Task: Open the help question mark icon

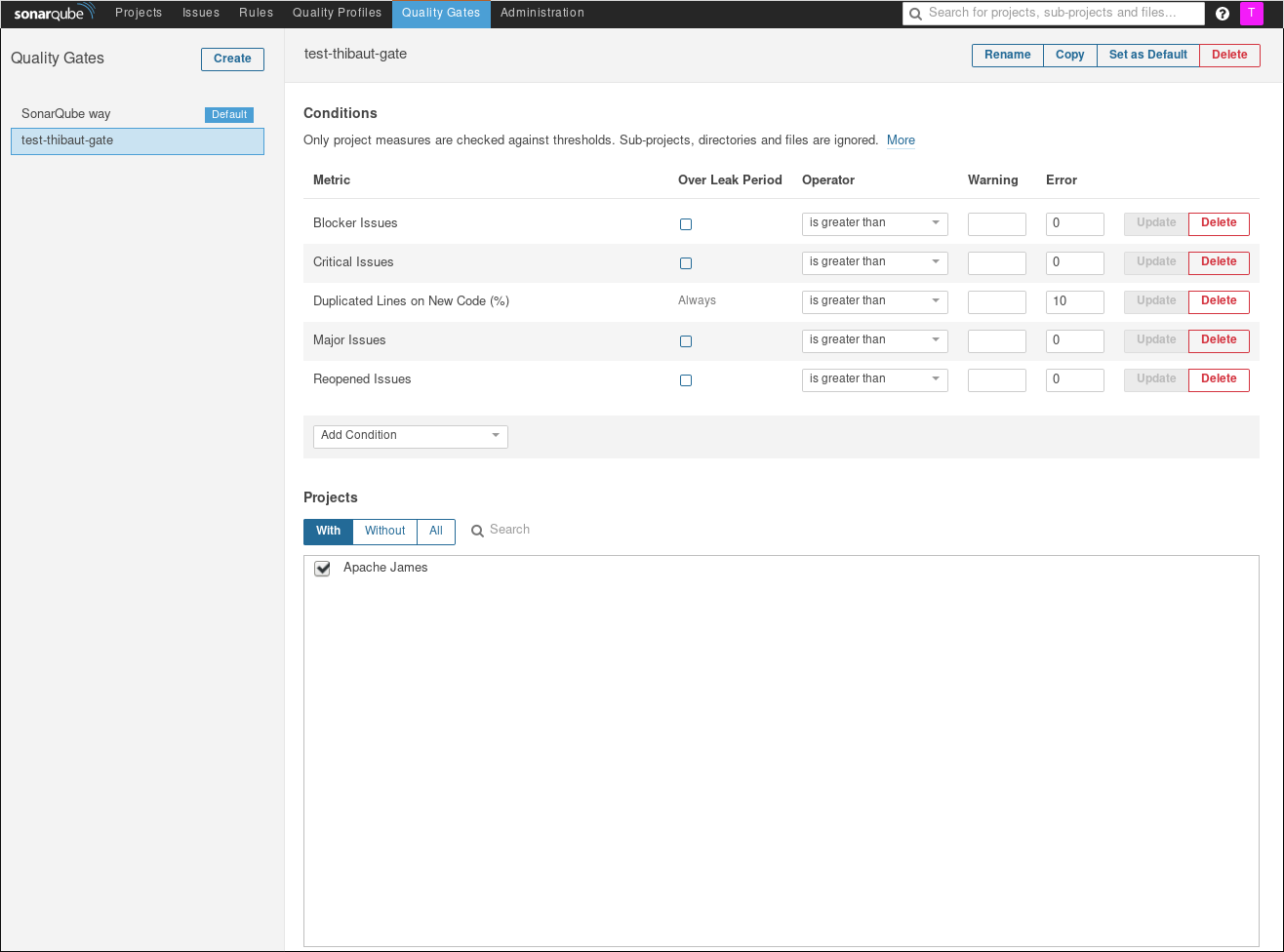Action: [x=1223, y=14]
